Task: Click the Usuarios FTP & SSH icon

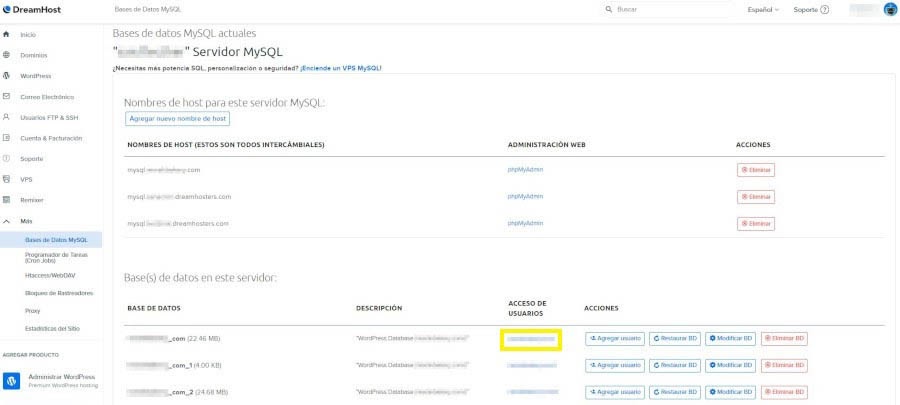Action: pos(7,117)
